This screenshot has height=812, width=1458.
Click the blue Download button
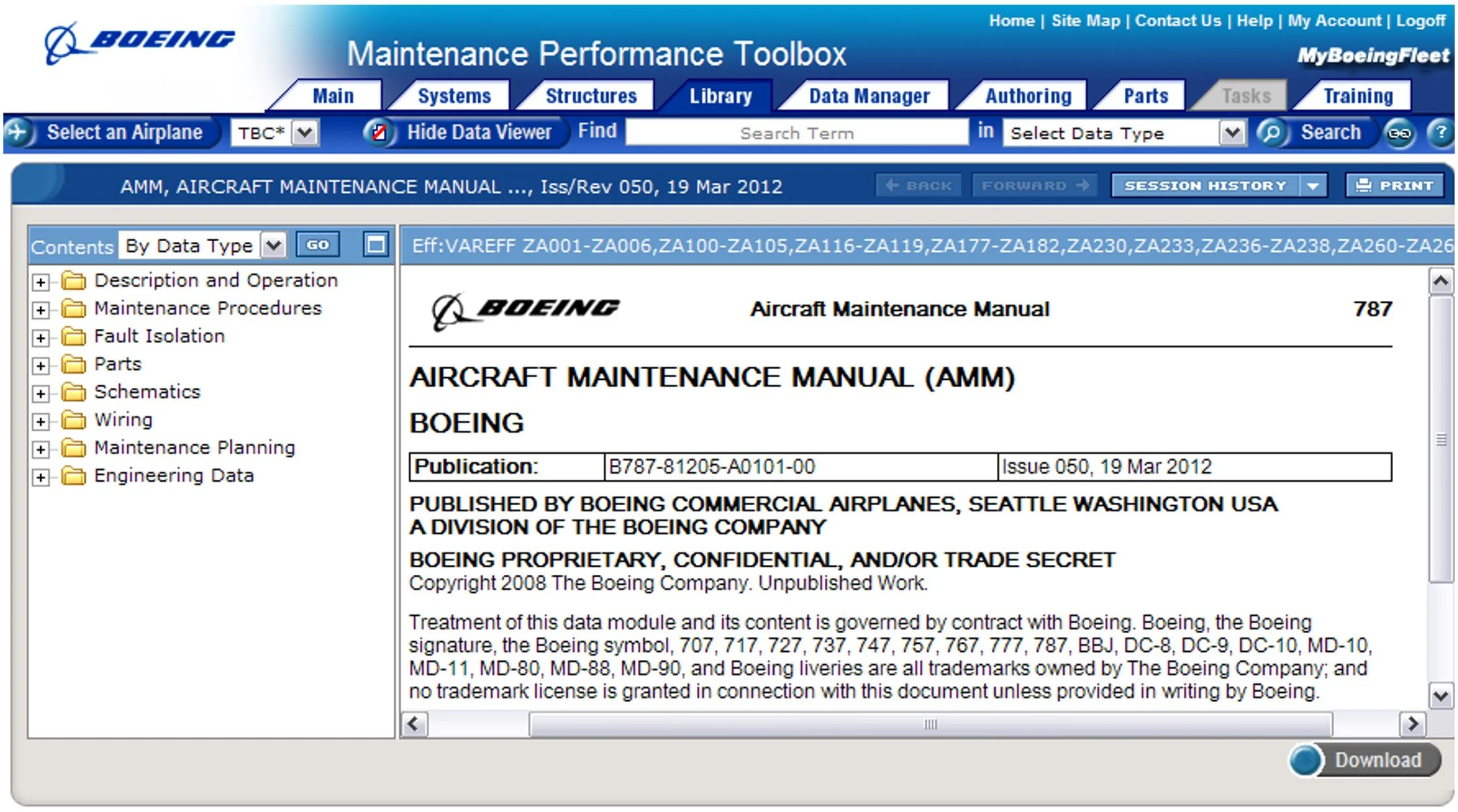click(x=1364, y=760)
